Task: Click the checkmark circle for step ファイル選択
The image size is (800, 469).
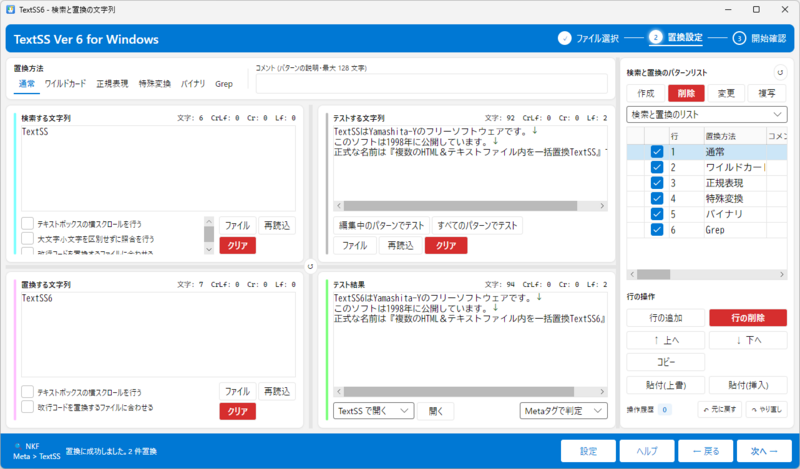Action: click(564, 38)
